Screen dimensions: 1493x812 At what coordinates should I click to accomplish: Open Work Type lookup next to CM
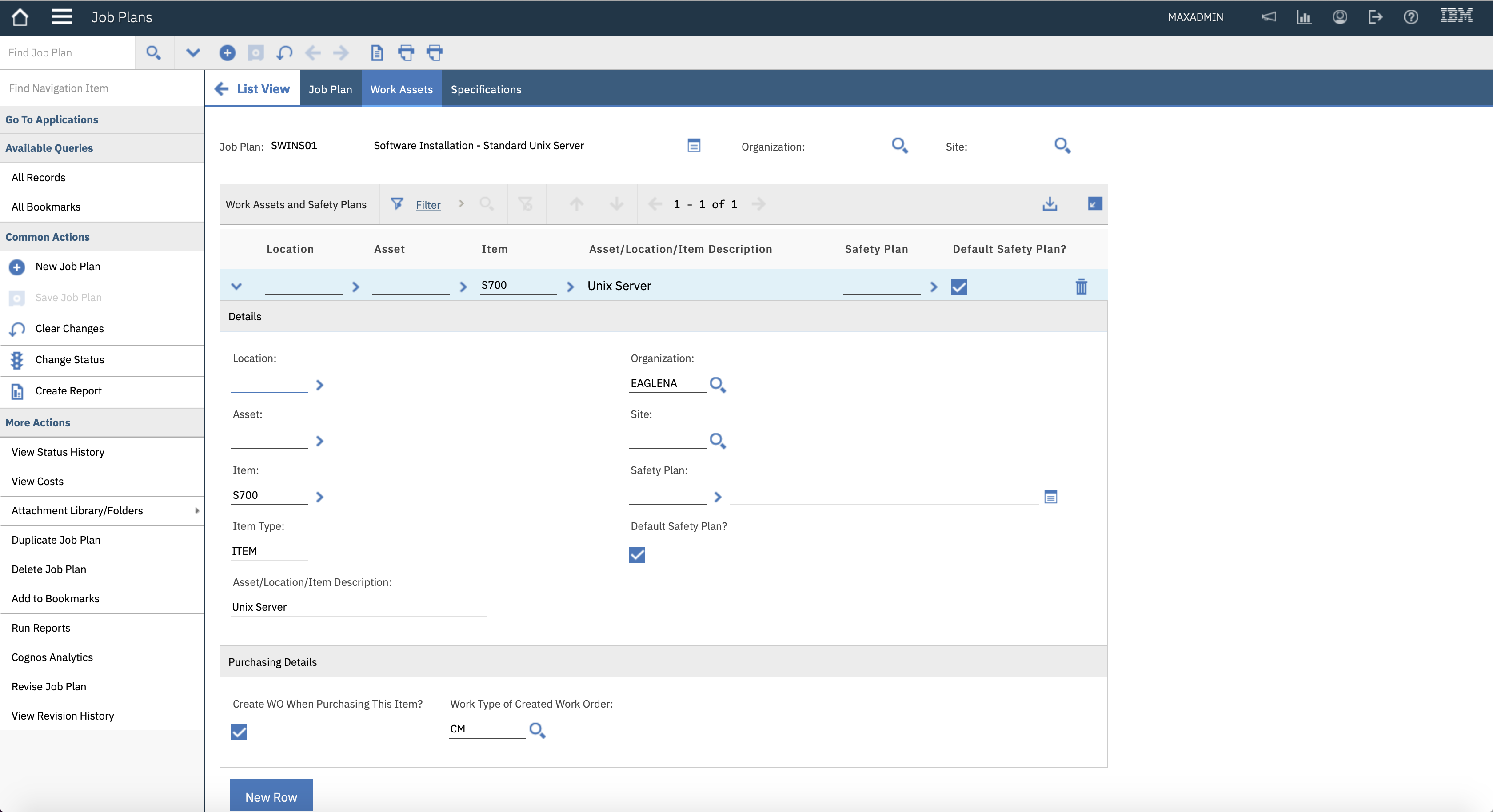(537, 730)
